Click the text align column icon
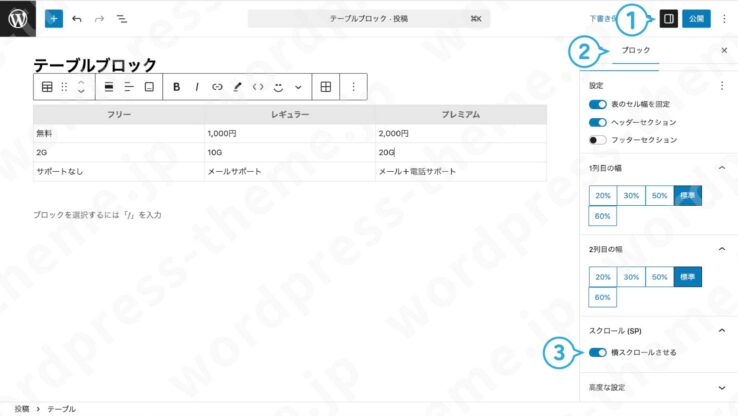This screenshot has height=416, width=738. [x=129, y=87]
